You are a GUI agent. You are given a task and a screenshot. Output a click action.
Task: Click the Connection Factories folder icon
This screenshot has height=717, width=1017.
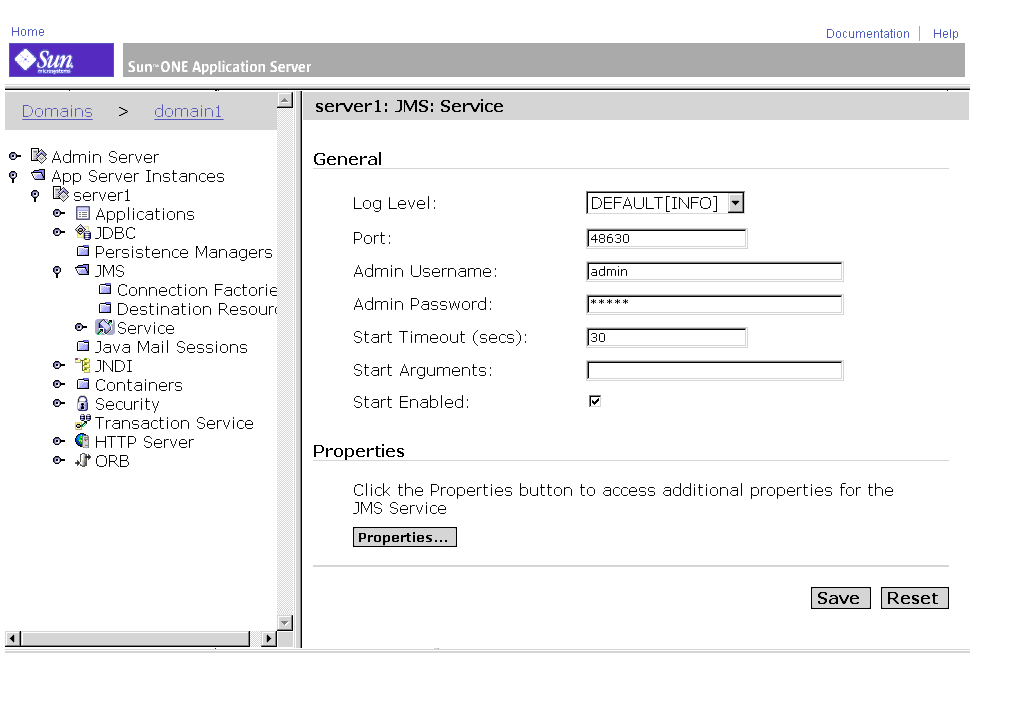[x=104, y=289]
